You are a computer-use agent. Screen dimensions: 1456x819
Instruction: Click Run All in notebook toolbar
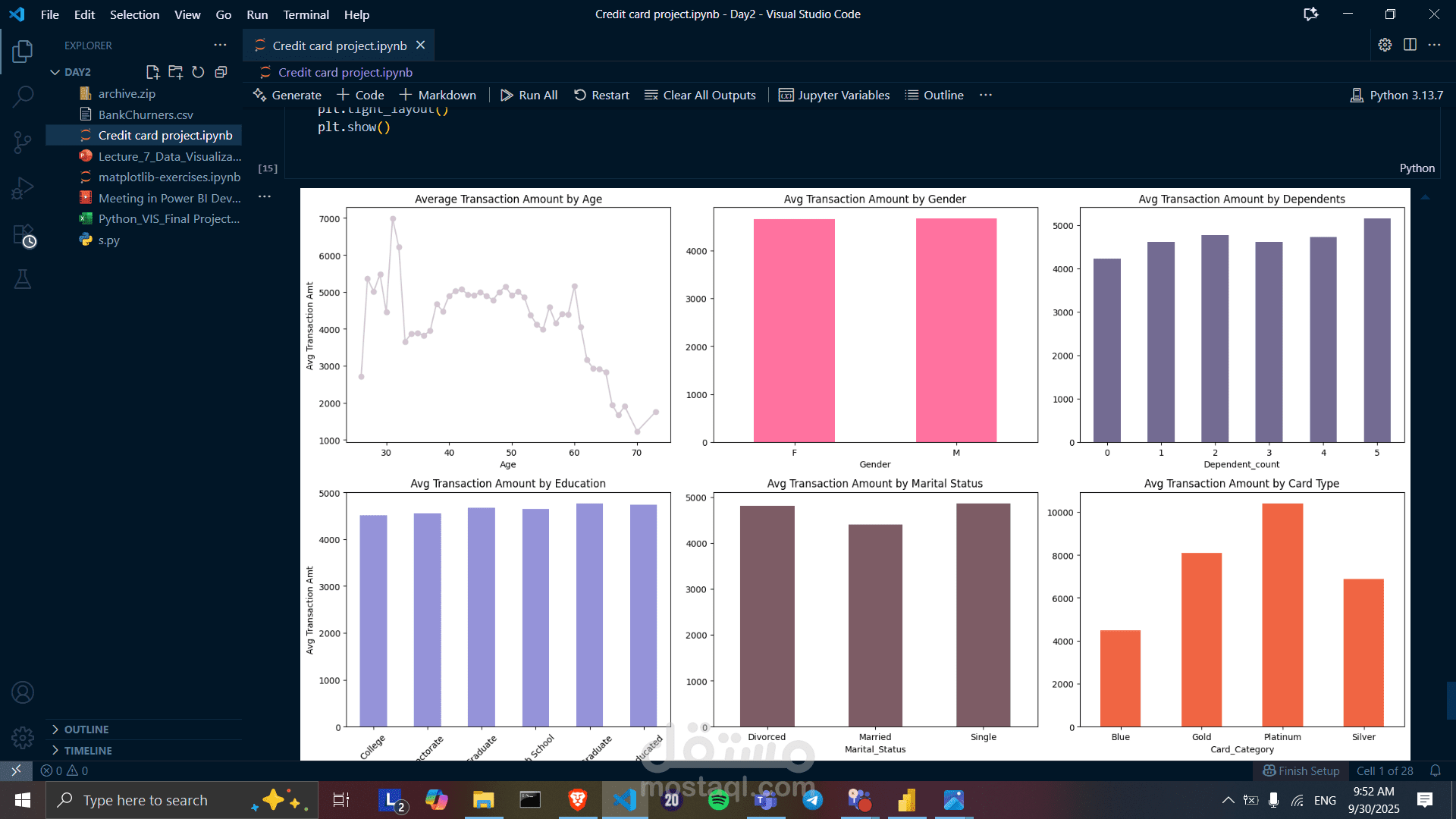[x=529, y=95]
